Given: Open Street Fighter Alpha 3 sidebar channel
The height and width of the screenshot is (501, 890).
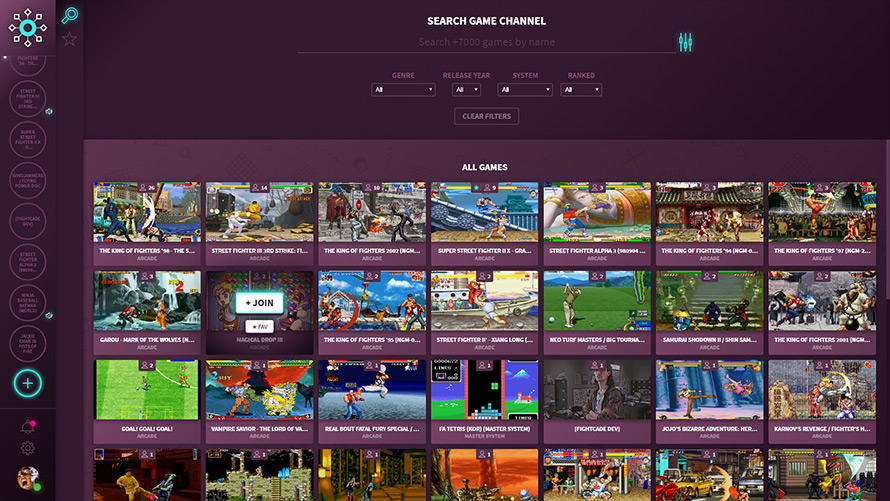Looking at the screenshot, I should point(27,262).
